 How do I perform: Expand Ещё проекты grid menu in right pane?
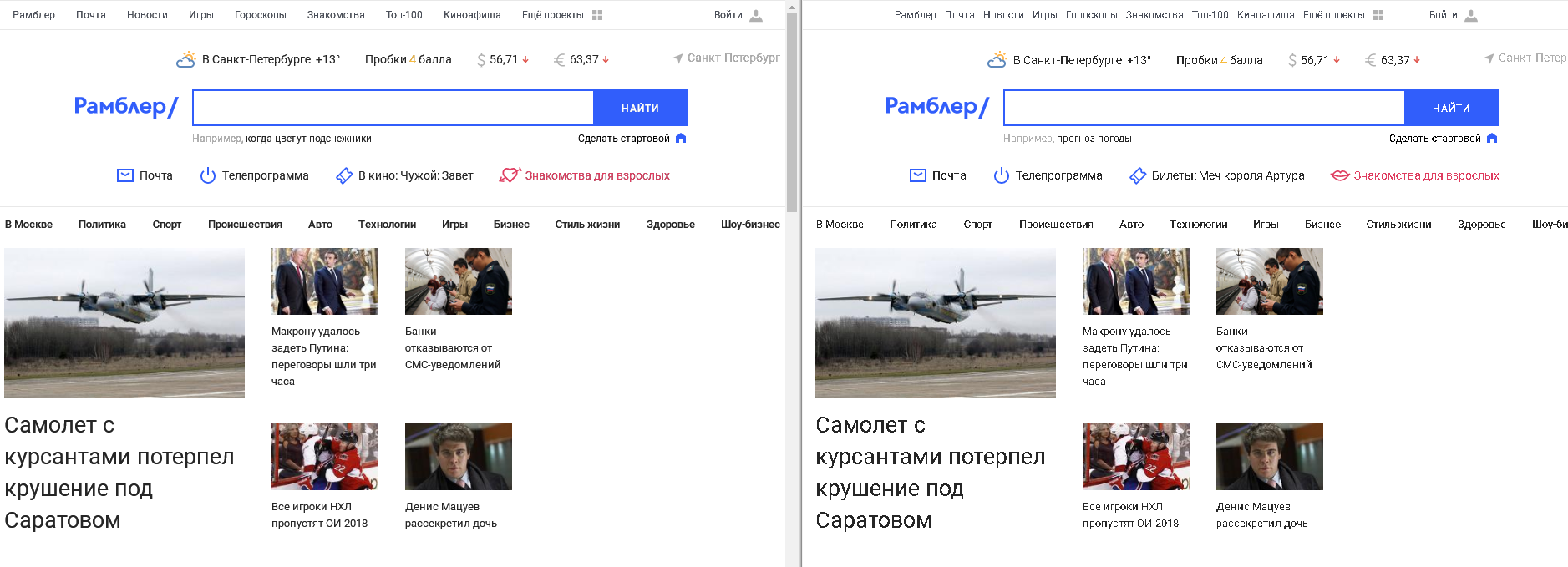(x=1378, y=15)
